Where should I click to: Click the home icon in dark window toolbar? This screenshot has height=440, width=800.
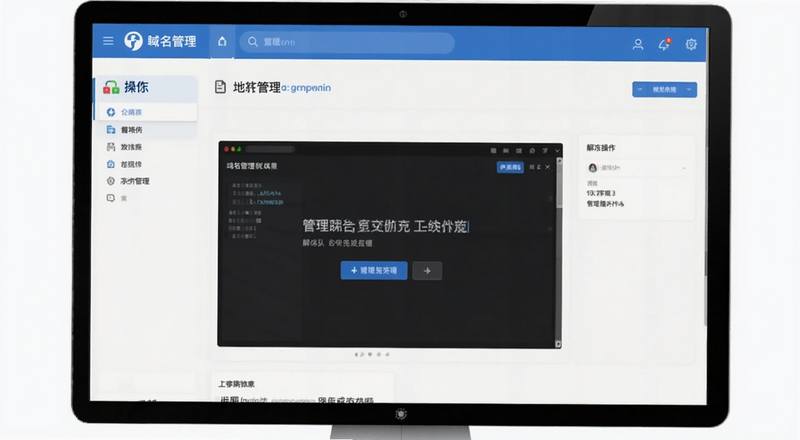pos(532,151)
